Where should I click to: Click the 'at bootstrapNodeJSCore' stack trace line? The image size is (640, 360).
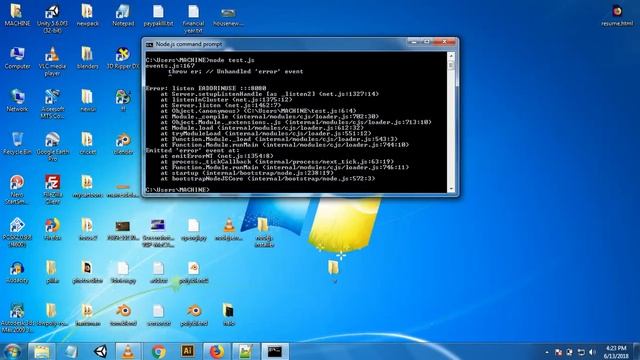click(x=268, y=178)
